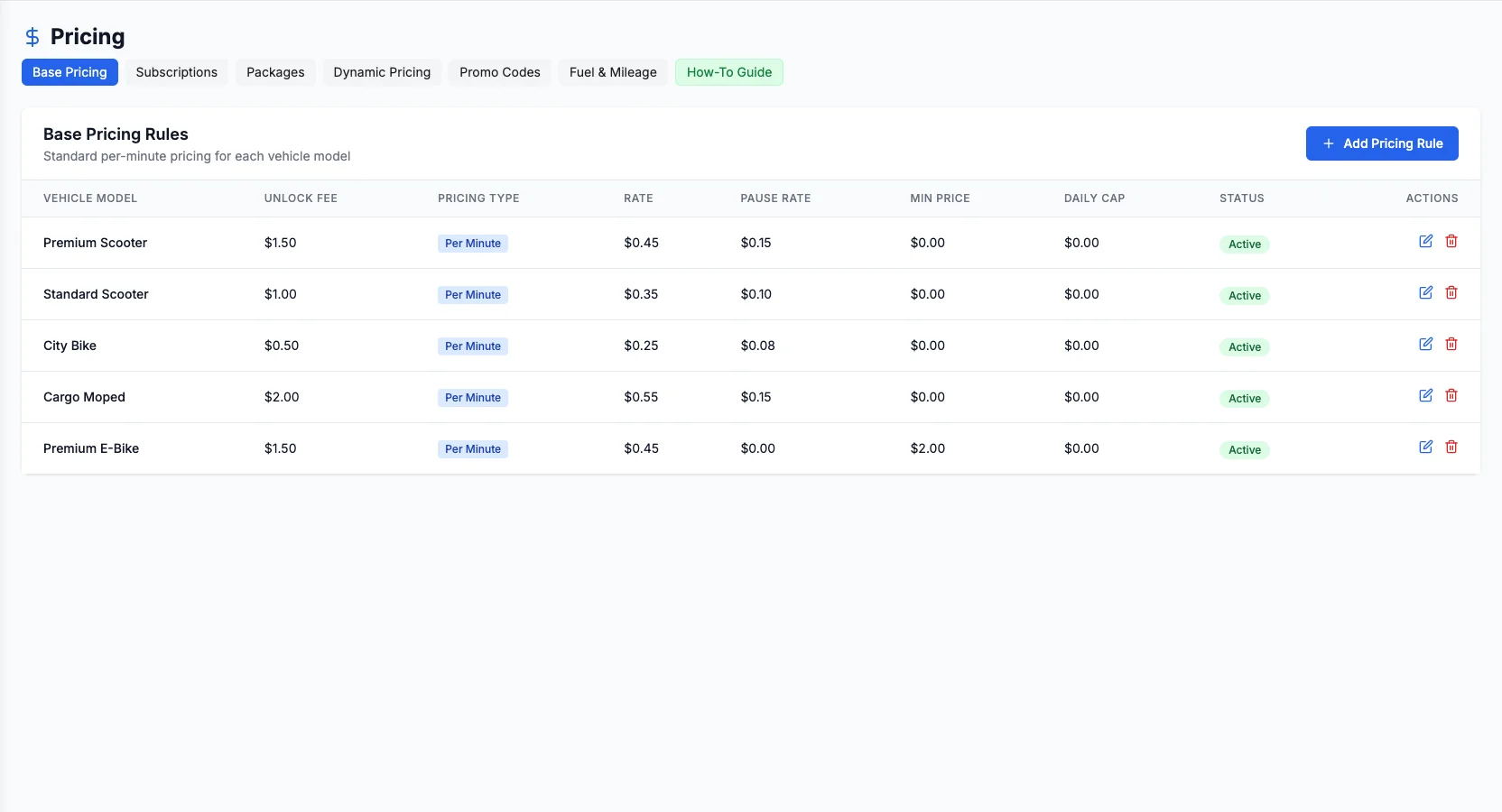
Task: Click Active status of City Bike
Action: [1245, 347]
